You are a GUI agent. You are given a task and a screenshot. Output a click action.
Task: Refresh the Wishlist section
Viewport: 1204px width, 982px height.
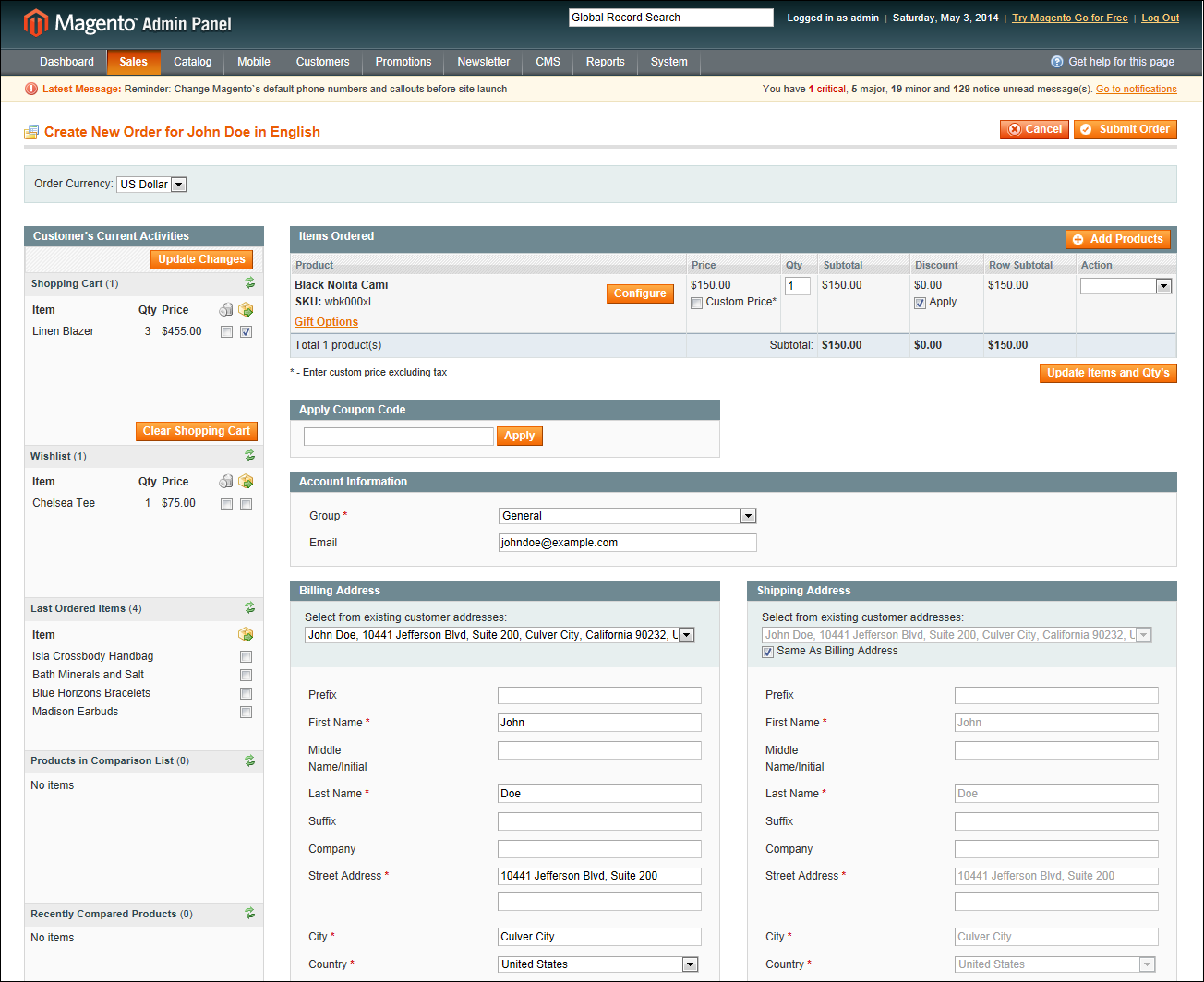(x=249, y=456)
